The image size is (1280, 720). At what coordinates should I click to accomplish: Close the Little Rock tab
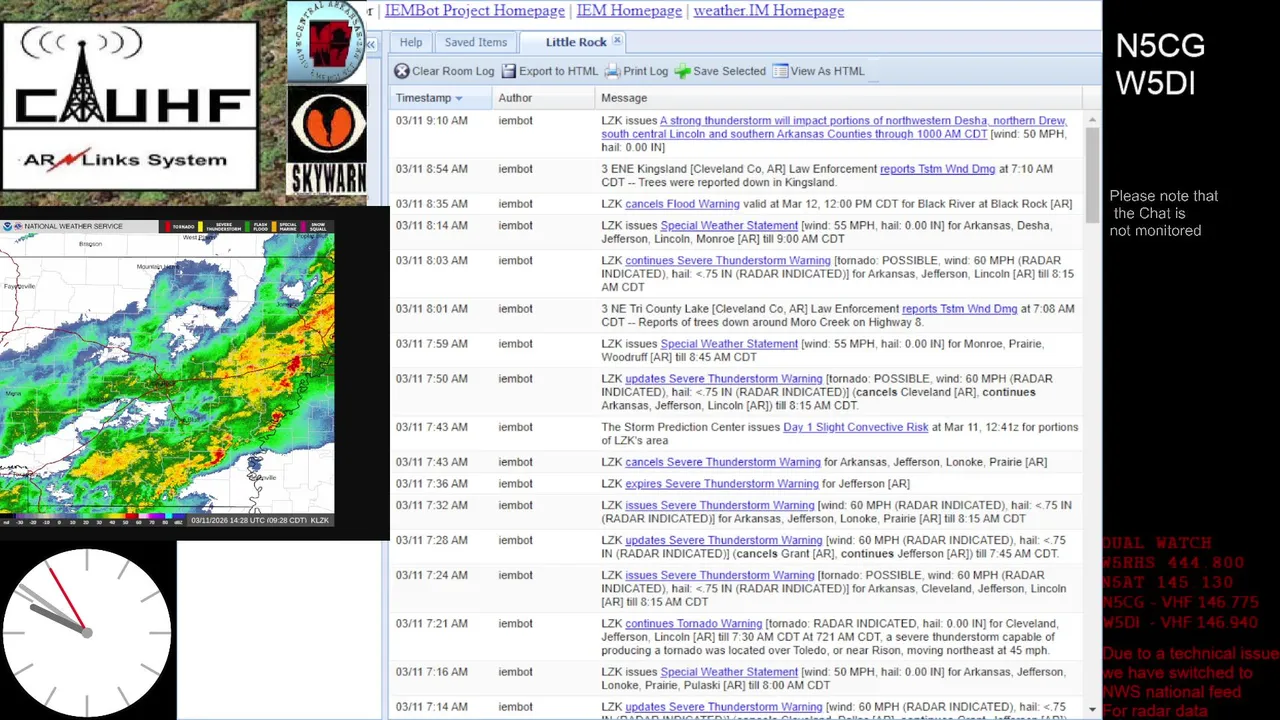click(x=617, y=41)
